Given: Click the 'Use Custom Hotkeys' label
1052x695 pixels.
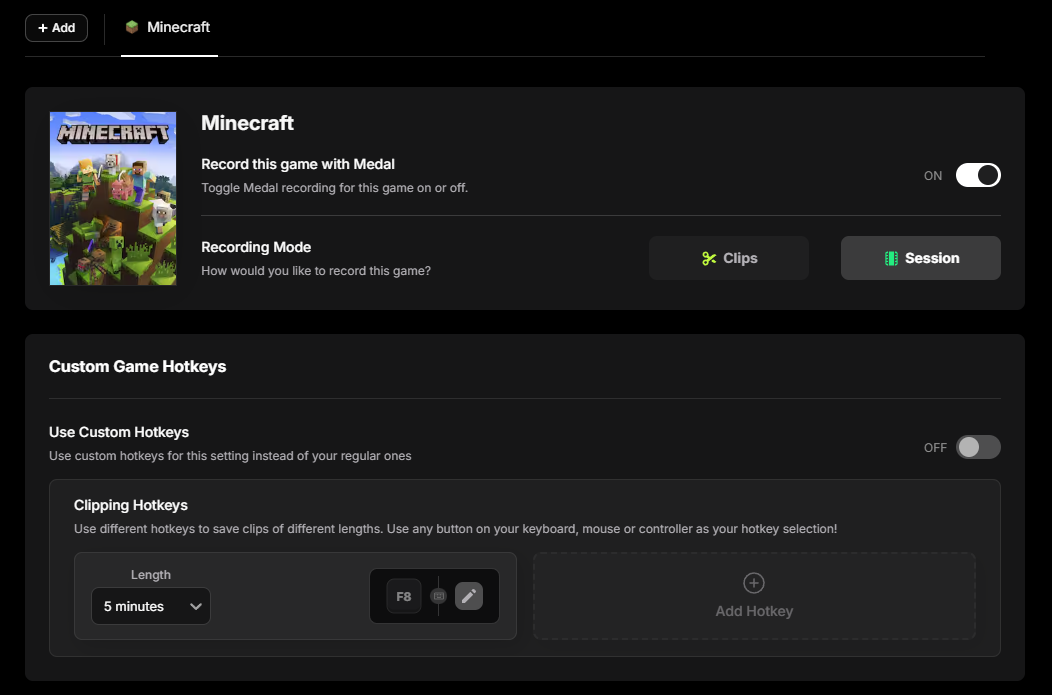Looking at the screenshot, I should (119, 432).
